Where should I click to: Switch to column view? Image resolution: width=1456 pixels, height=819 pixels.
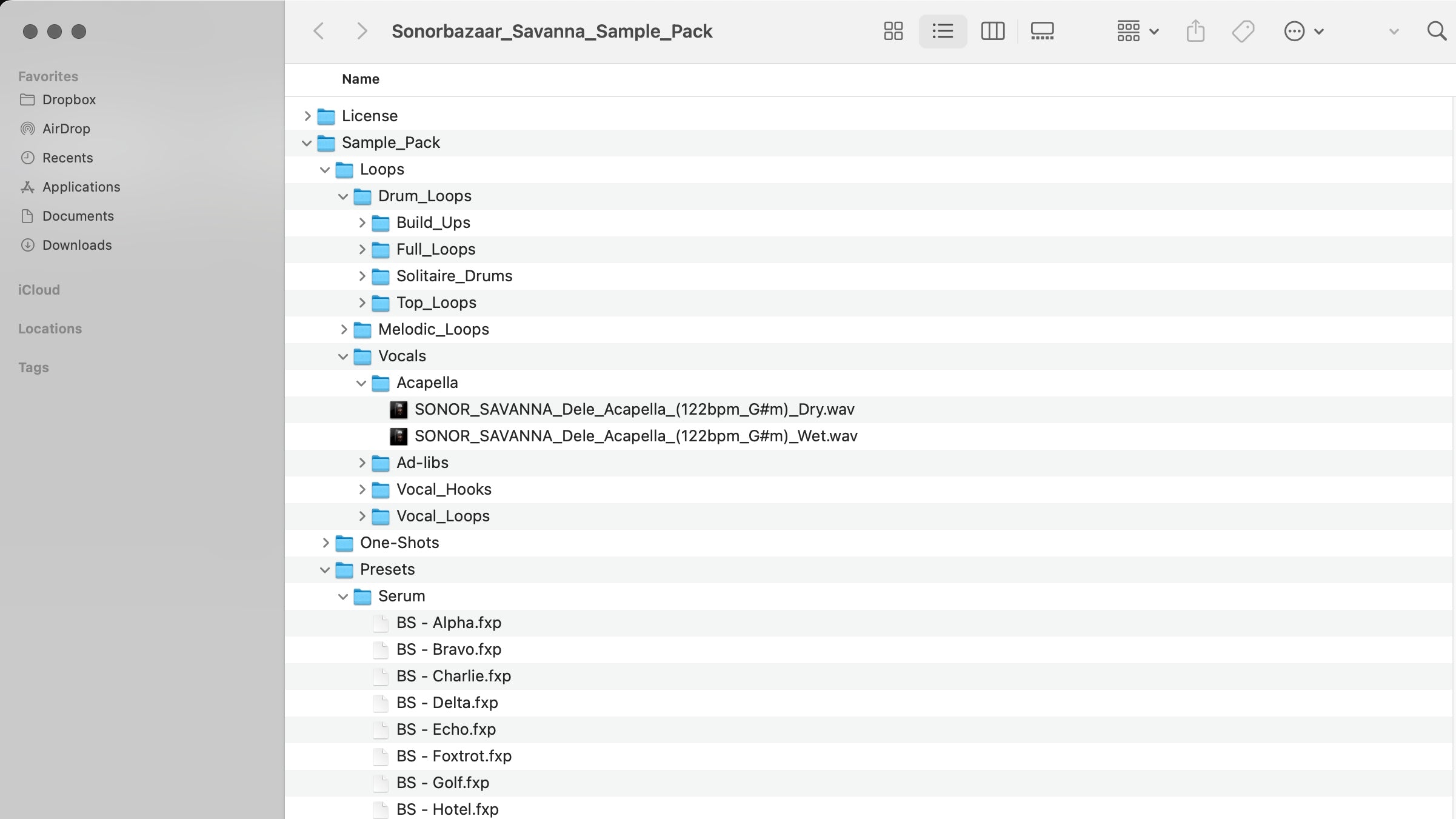point(992,31)
